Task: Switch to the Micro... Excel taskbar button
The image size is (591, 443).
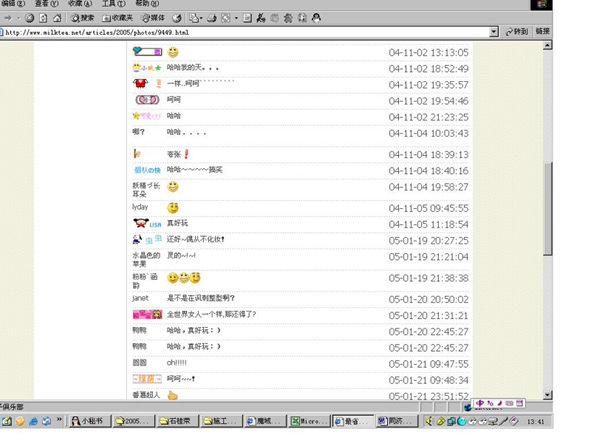Action: point(308,421)
